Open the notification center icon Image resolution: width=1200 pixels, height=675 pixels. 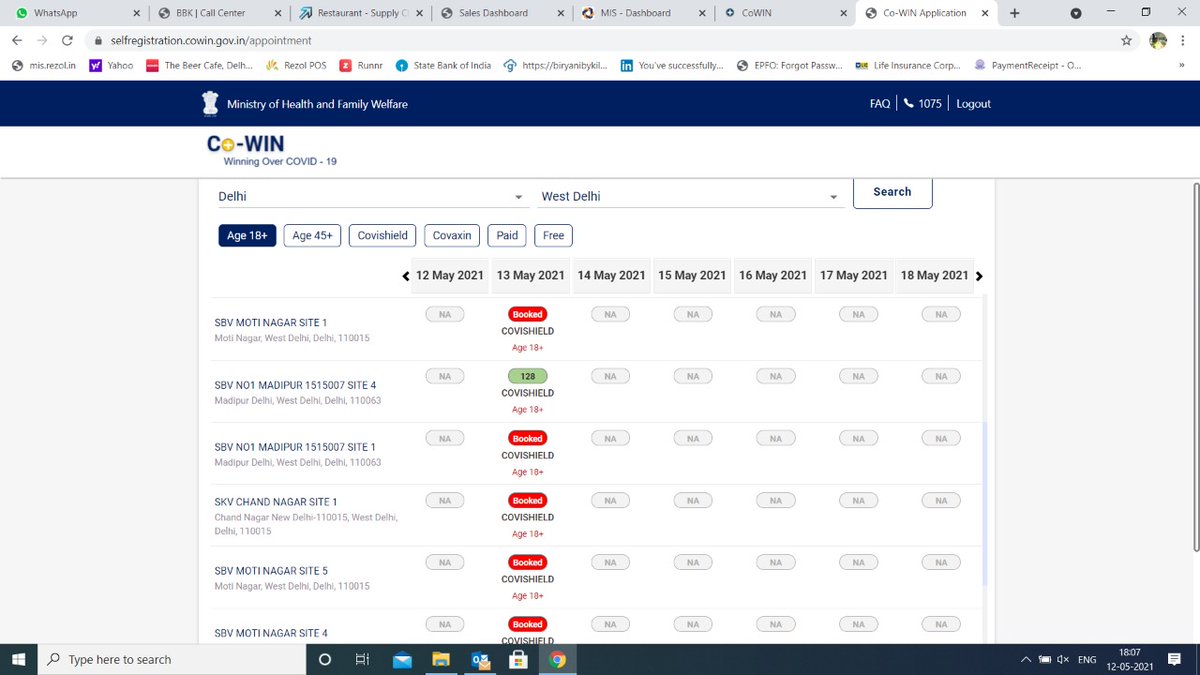pyautogui.click(x=1174, y=659)
